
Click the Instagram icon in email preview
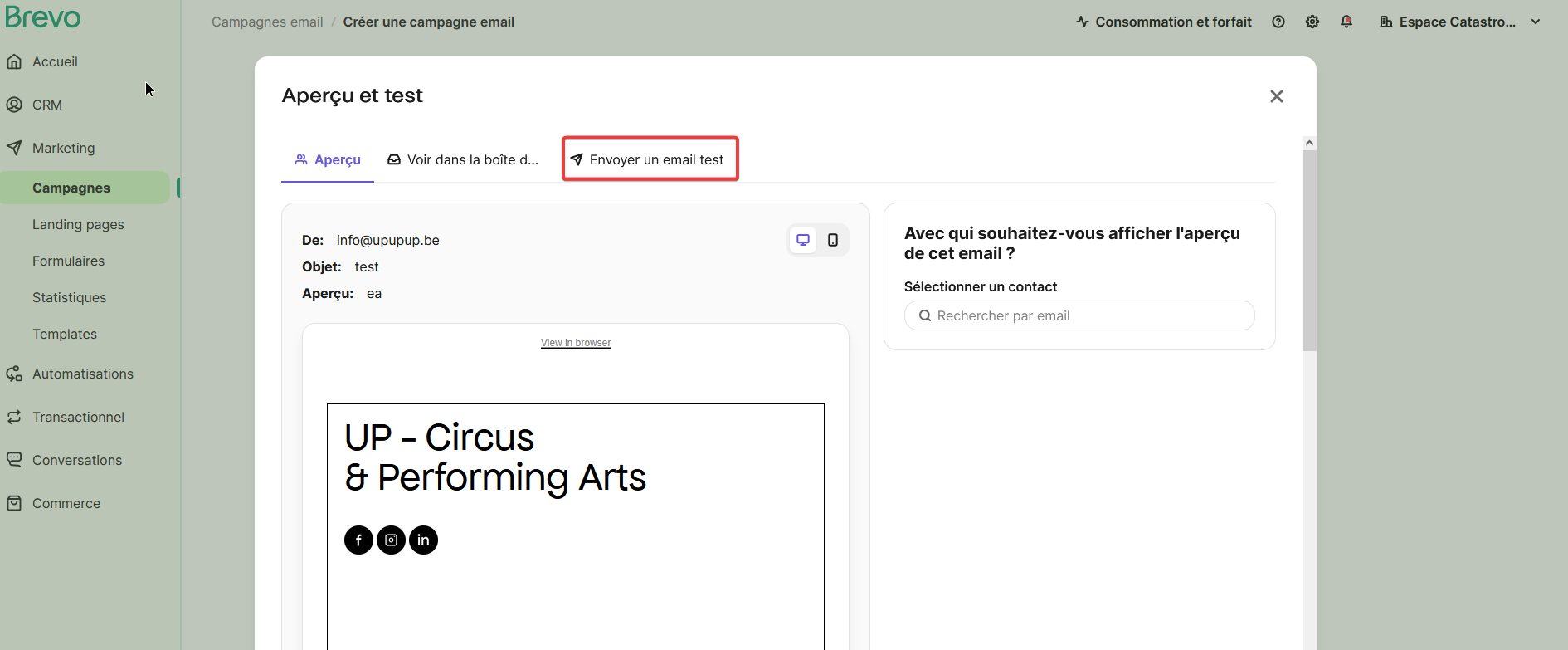(391, 540)
